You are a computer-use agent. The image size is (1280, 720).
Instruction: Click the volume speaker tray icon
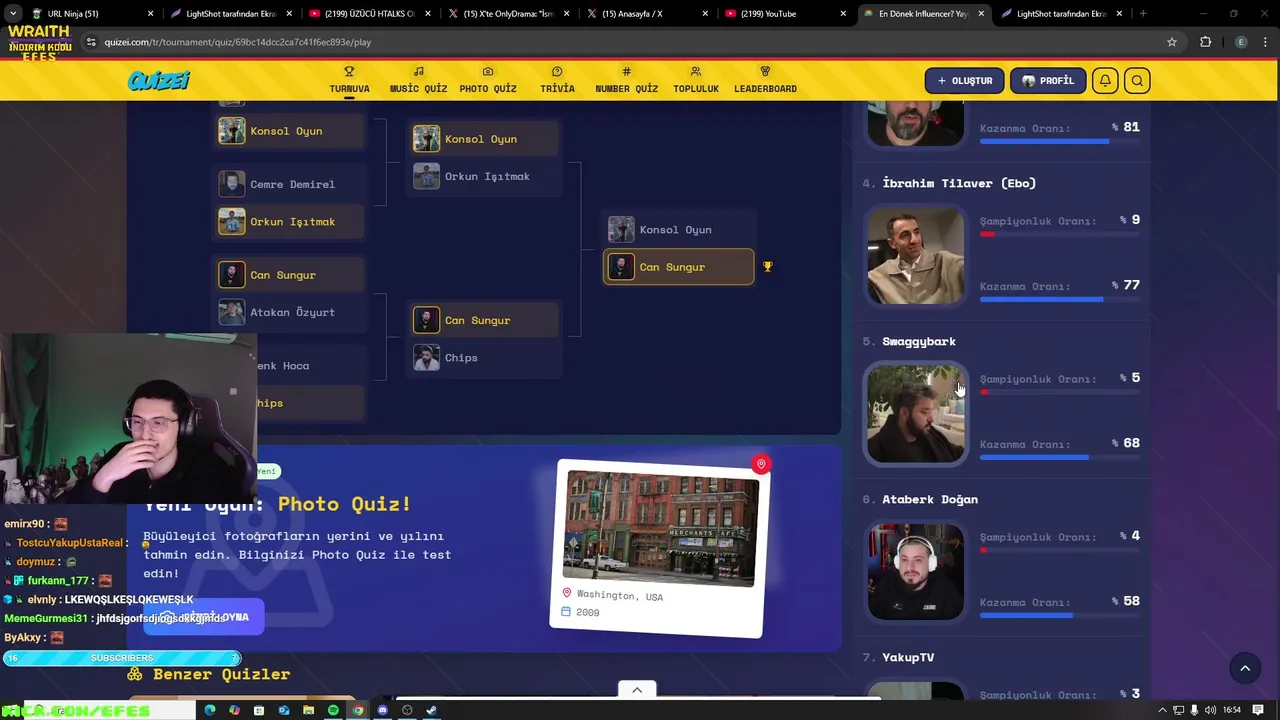coord(1210,710)
